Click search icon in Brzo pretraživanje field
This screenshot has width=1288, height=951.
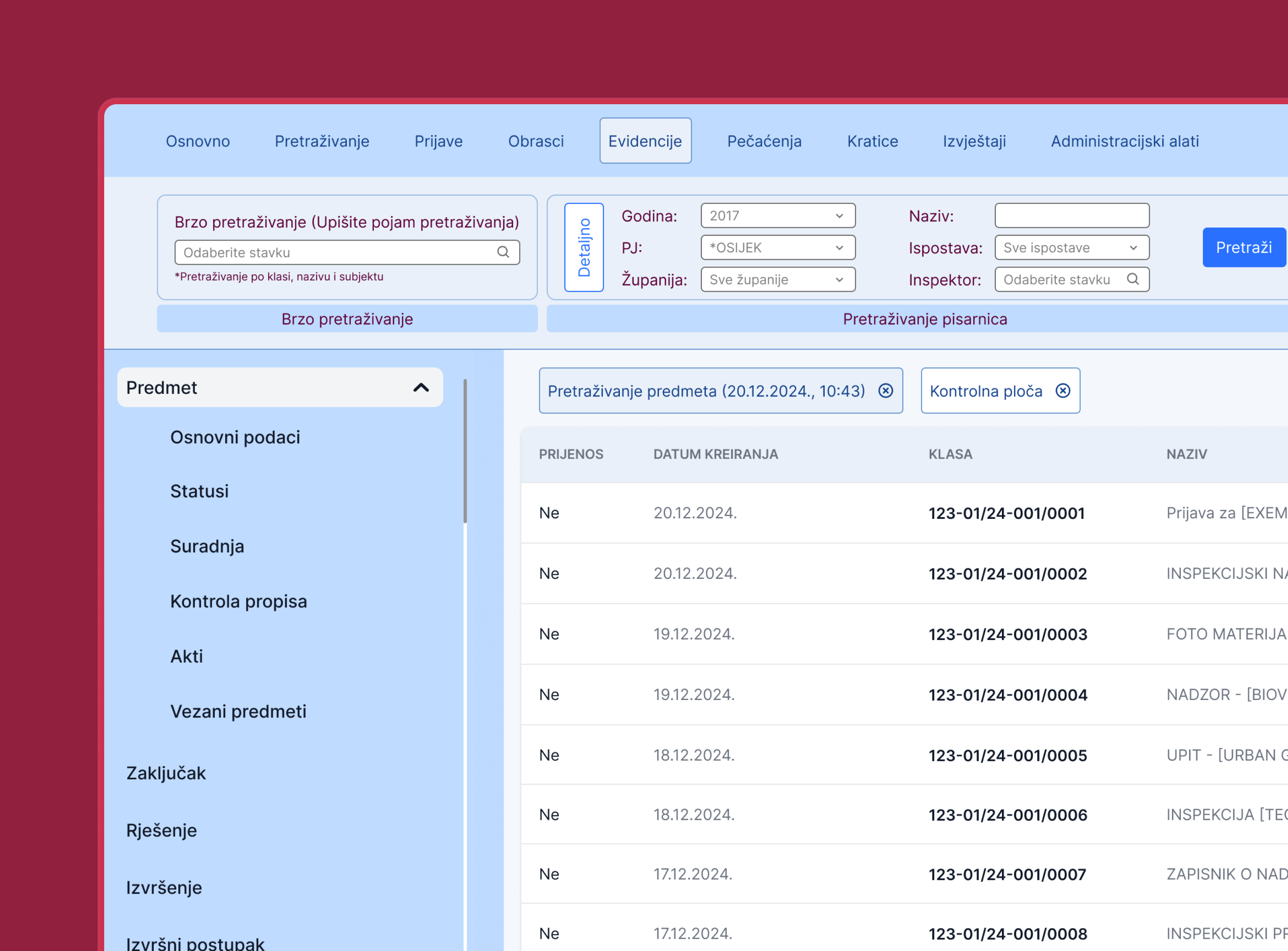(503, 252)
